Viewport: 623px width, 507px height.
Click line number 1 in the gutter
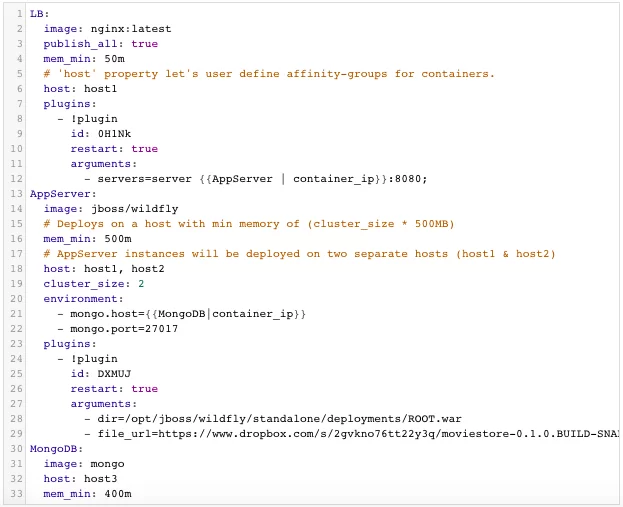coord(19,14)
